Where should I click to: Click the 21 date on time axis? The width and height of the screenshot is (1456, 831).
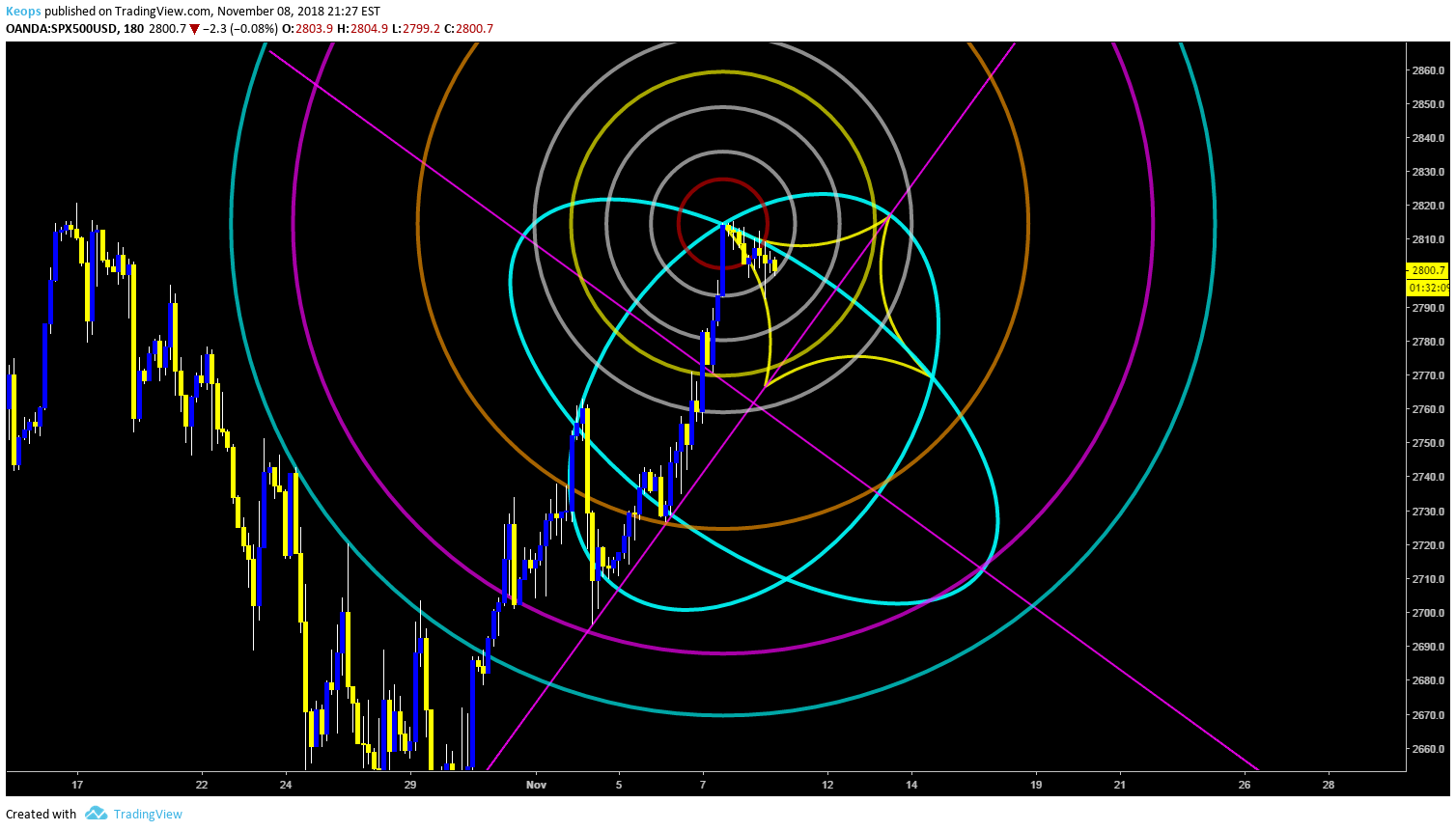point(1120,785)
